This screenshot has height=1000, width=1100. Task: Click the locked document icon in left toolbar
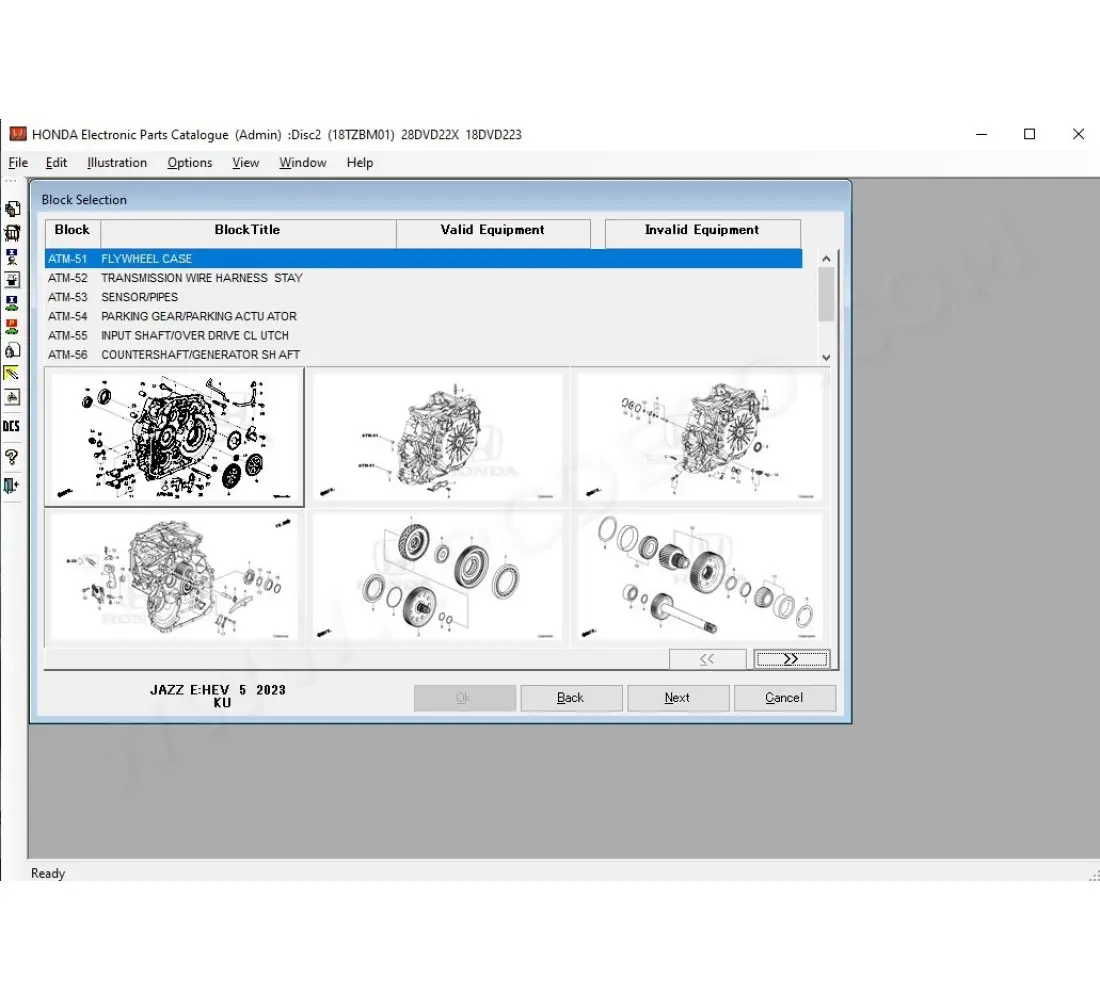point(12,350)
